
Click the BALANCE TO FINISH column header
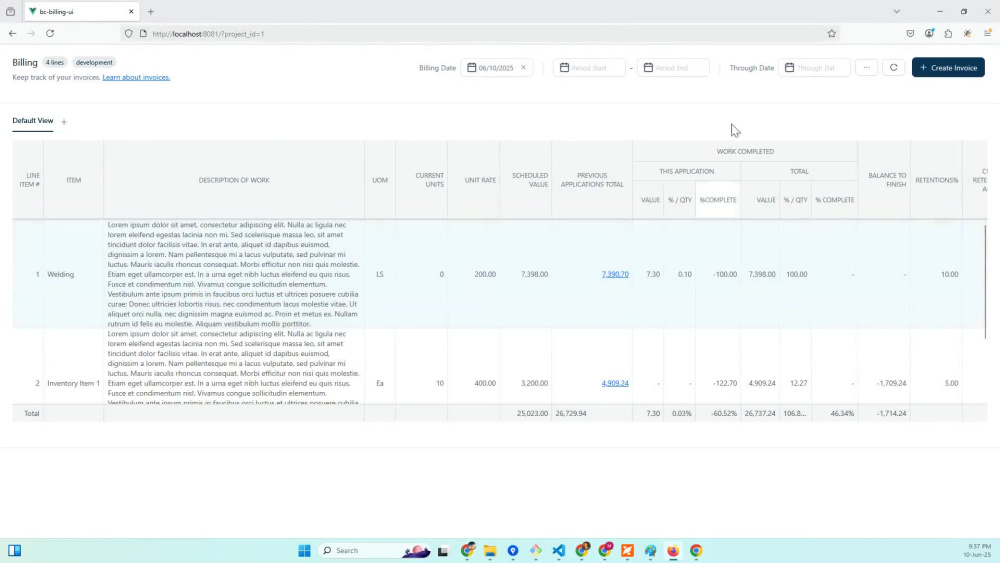coord(884,180)
